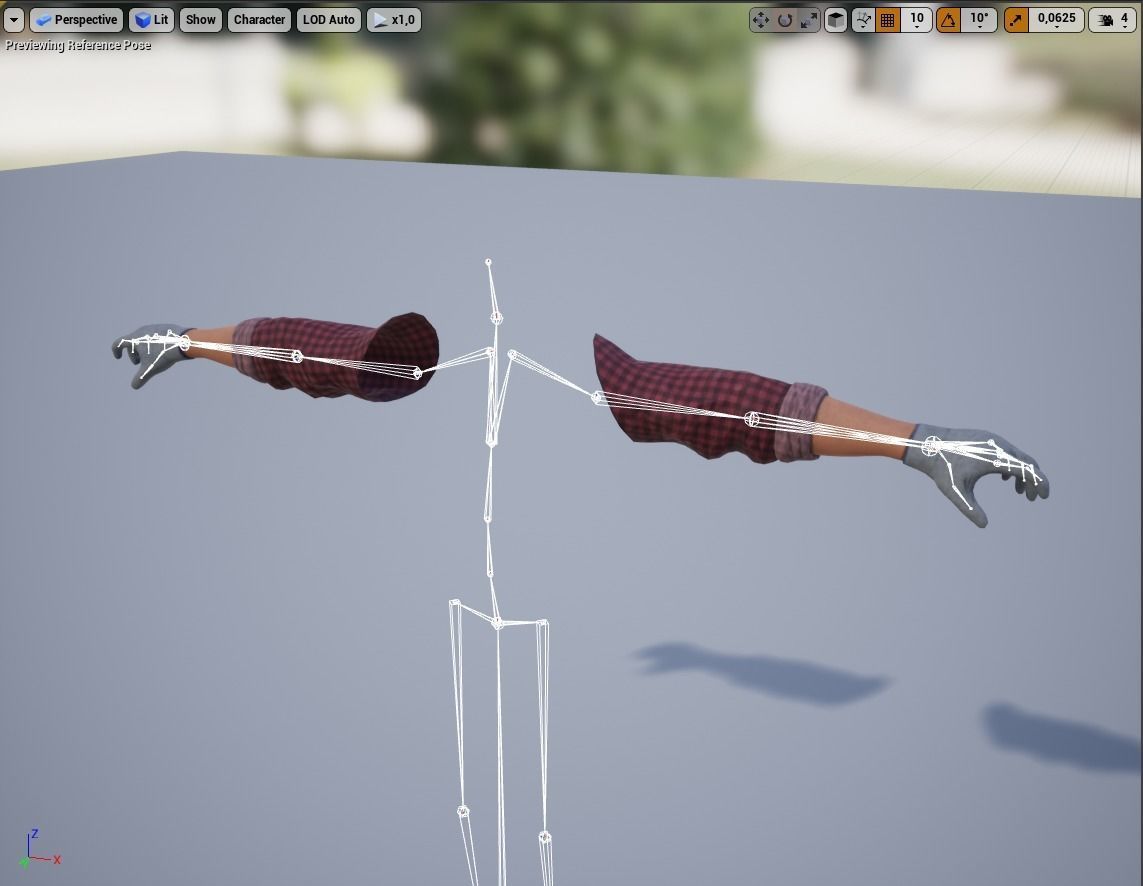The width and height of the screenshot is (1143, 886).
Task: Open scale snap 0,0625 dropdown
Action: (x=1056, y=20)
